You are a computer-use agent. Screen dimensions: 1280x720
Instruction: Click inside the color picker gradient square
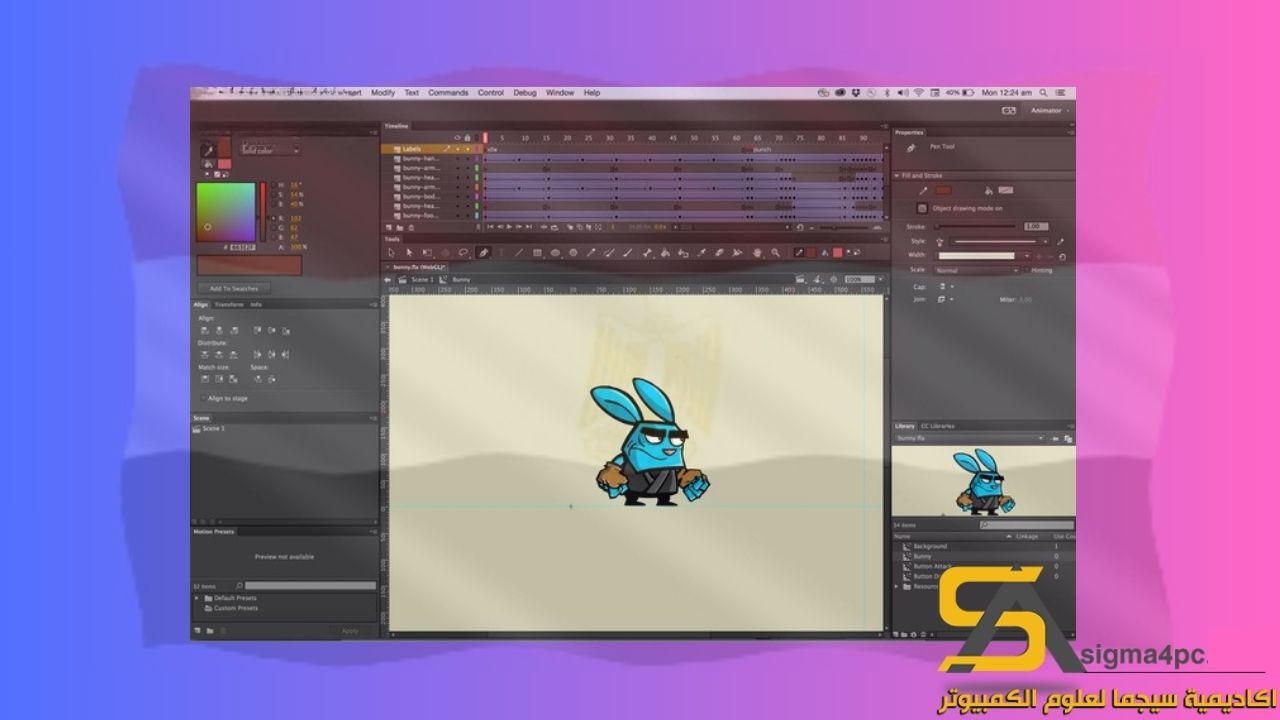click(226, 212)
